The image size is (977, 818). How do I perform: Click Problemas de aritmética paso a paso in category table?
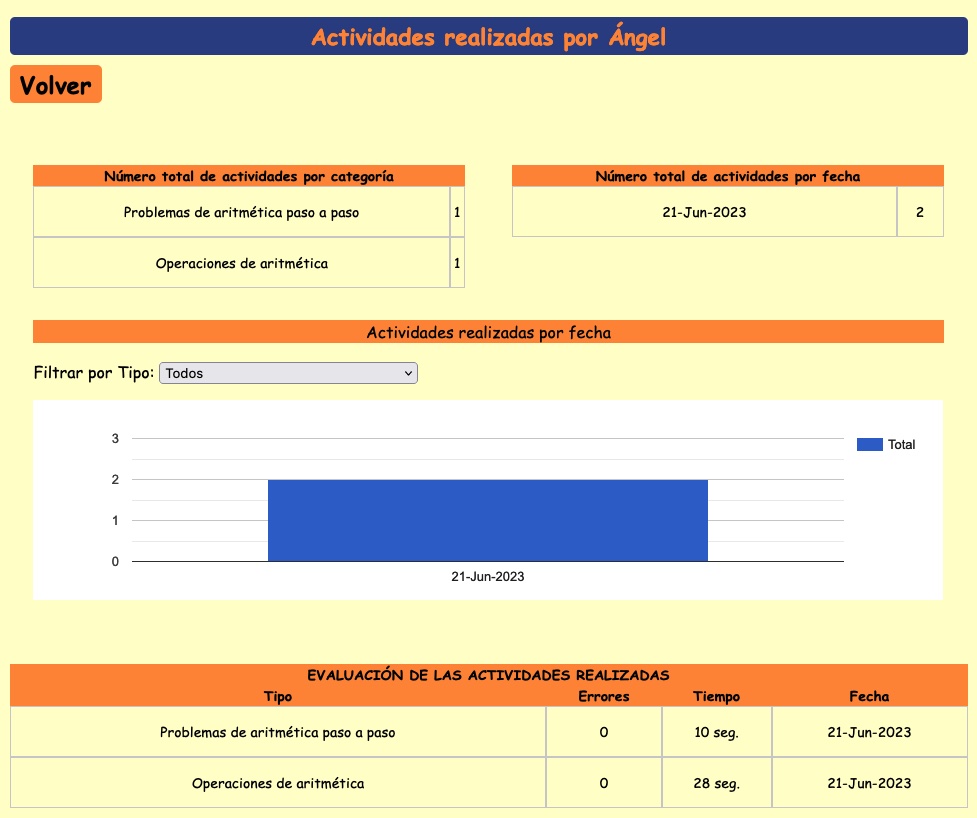[241, 212]
